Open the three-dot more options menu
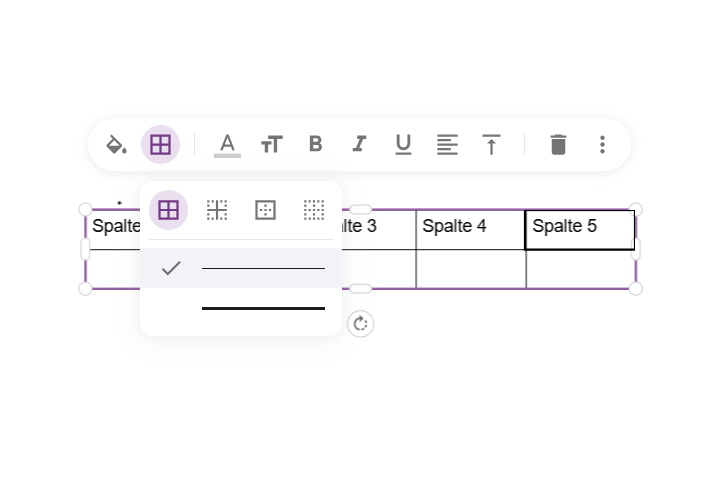 (602, 144)
